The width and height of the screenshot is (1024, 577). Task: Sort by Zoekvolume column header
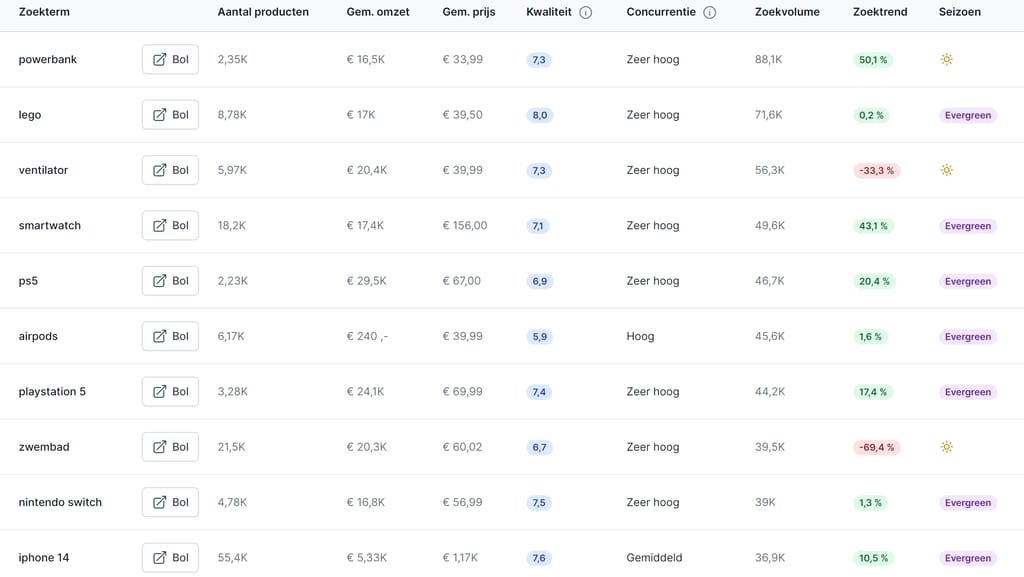786,12
